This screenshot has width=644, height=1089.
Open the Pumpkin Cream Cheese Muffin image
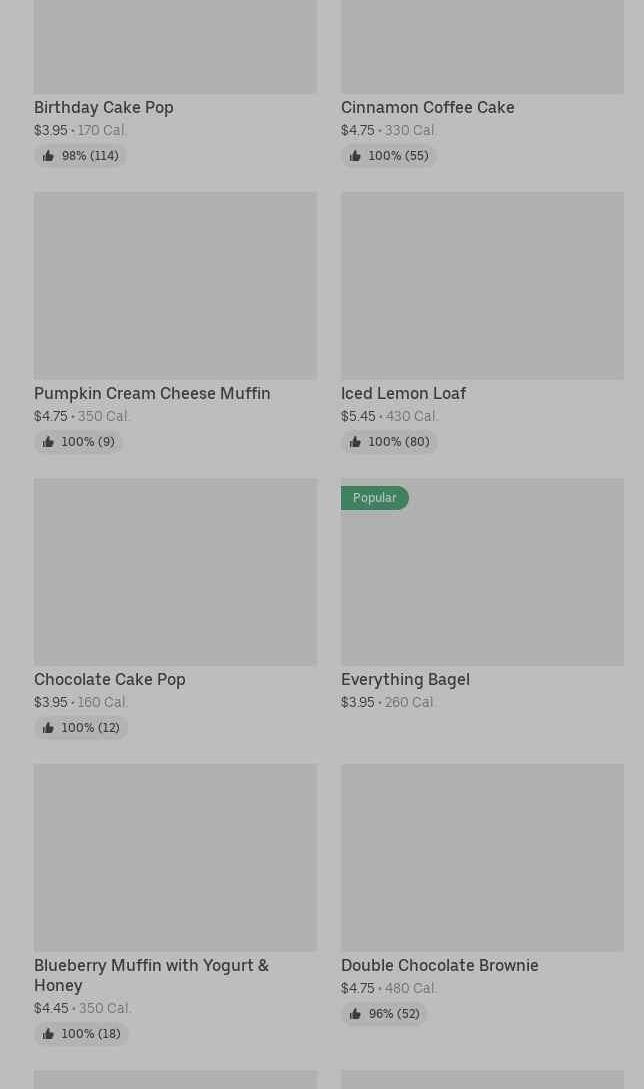175,285
